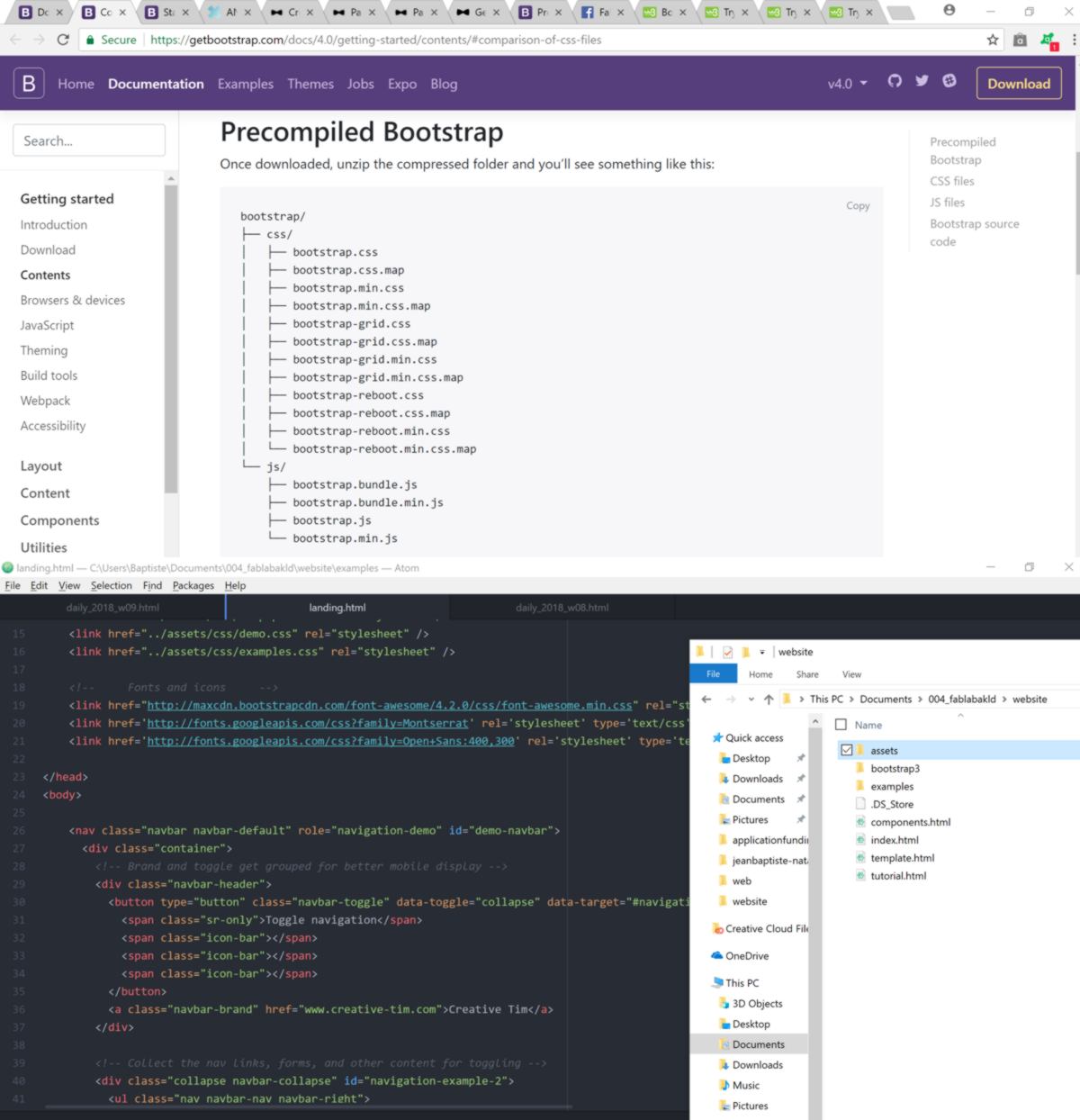
Task: Uncheck the assets folder checkbox
Action: click(847, 750)
